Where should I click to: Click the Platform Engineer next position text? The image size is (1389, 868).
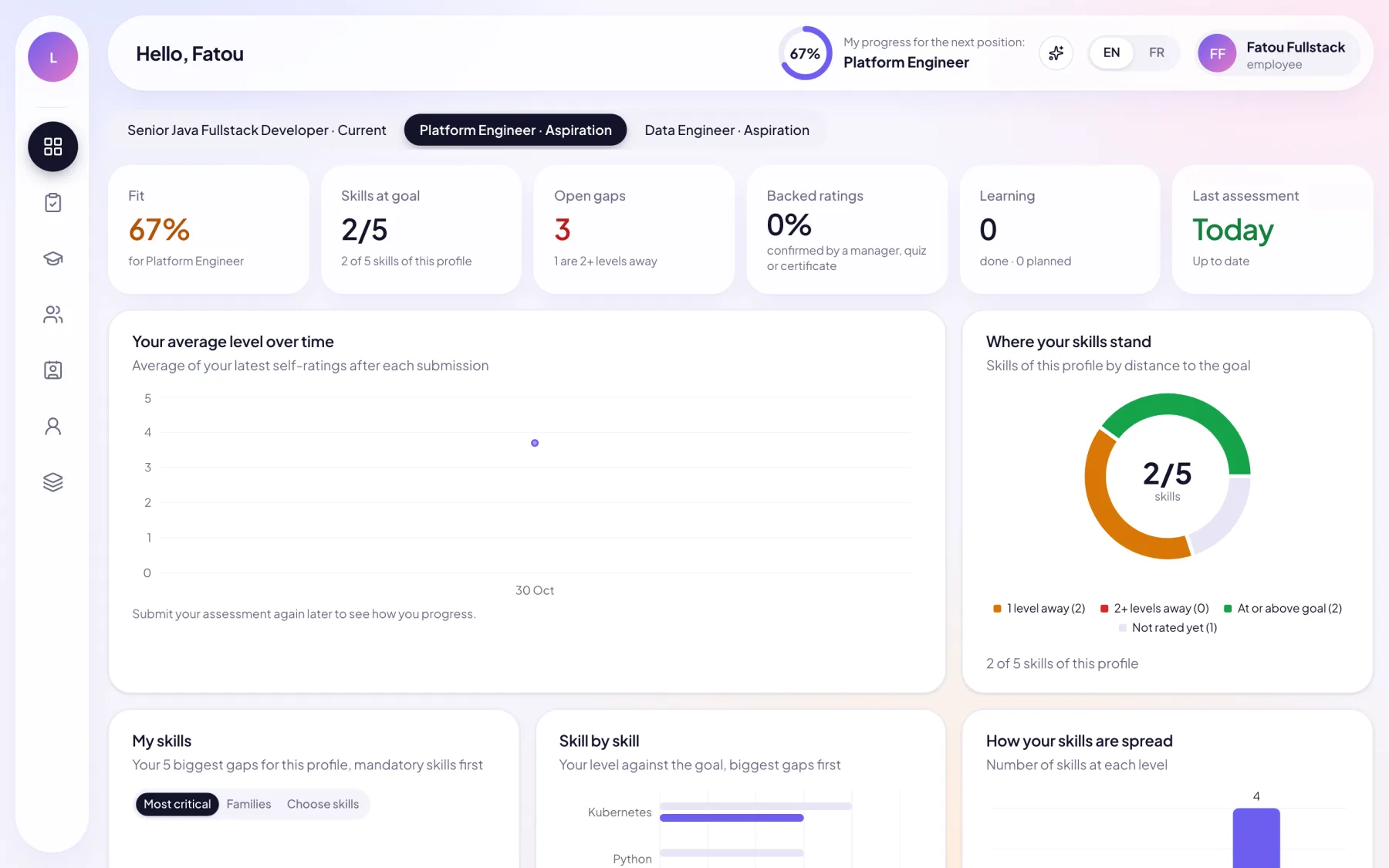906,62
